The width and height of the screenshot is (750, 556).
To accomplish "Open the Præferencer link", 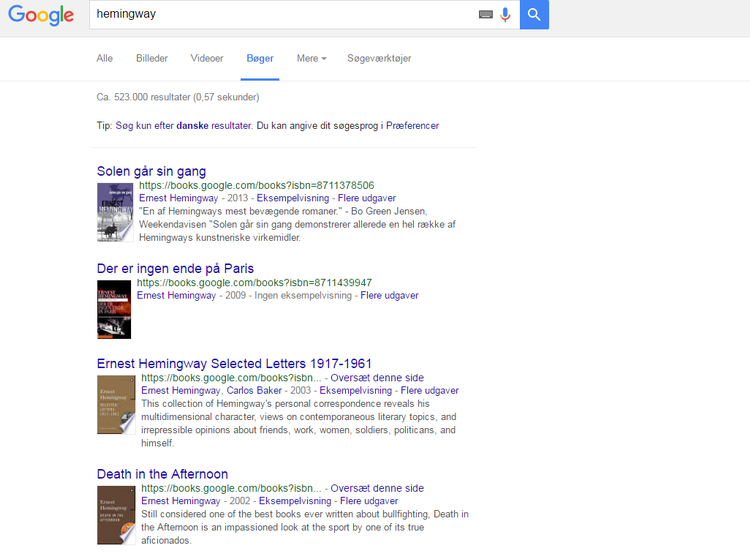I will point(412,126).
